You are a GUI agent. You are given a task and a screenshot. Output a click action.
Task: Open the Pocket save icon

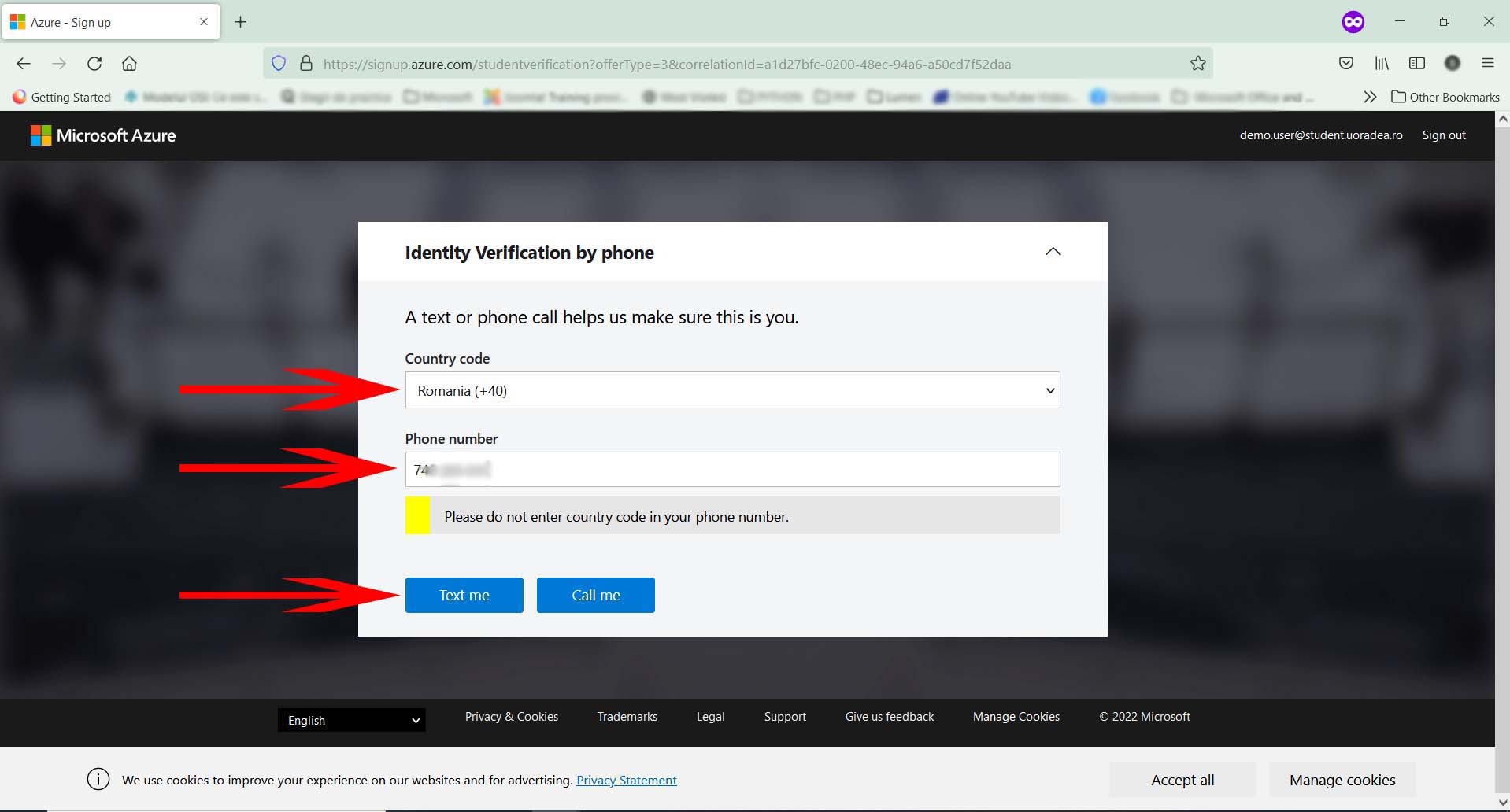[1346, 64]
